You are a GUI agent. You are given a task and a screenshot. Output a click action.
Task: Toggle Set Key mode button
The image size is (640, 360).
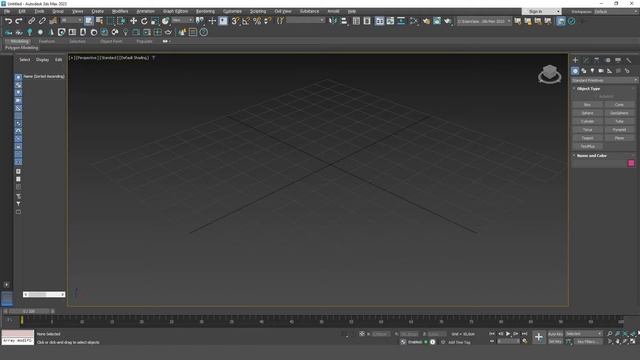click(x=555, y=342)
